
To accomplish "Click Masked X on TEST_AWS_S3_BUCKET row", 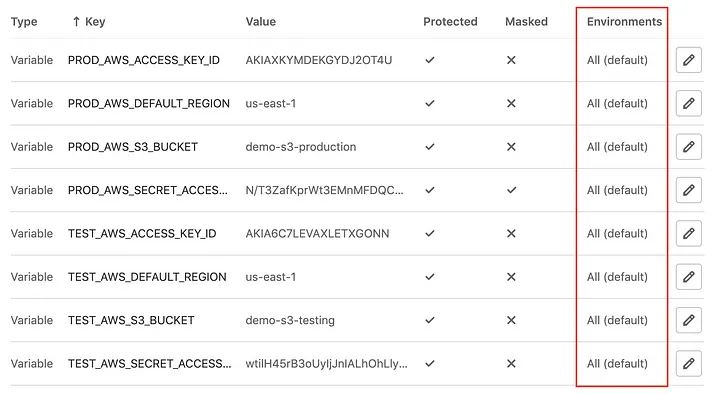I will click(x=511, y=320).
